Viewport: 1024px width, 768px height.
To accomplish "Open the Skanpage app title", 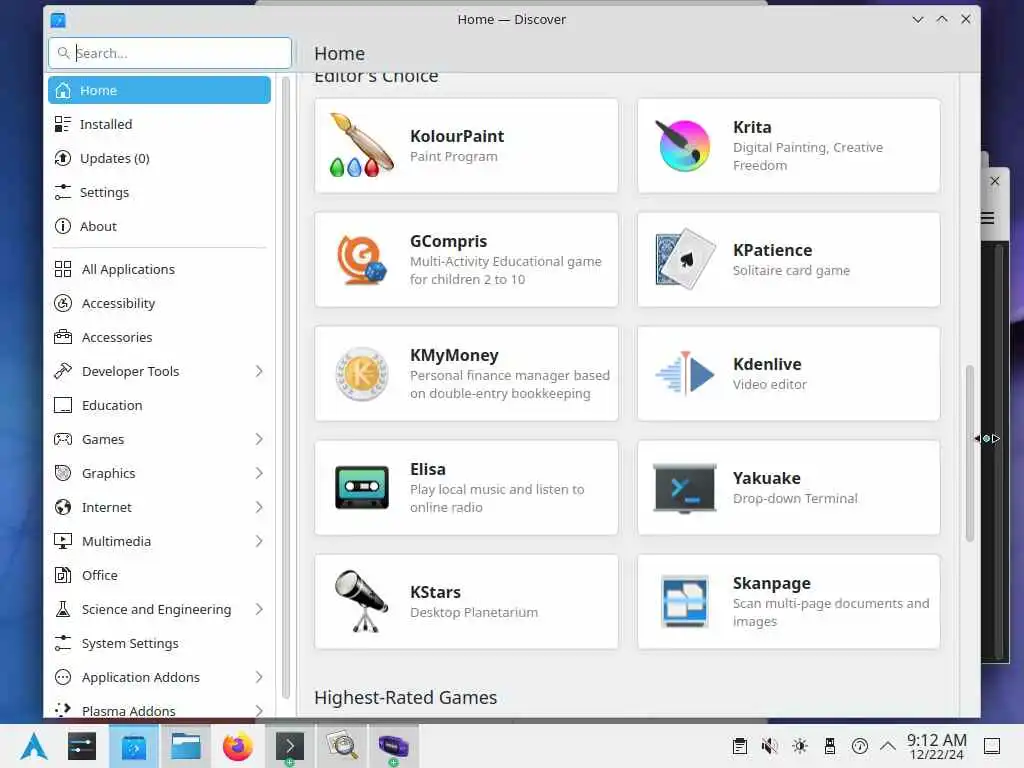I will (771, 583).
